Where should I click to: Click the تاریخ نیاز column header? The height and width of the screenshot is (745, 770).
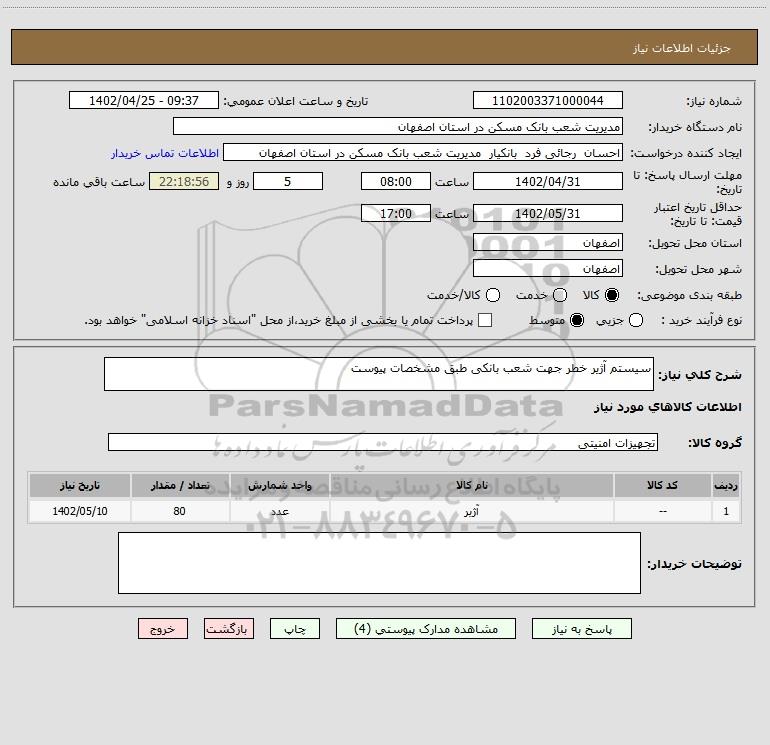(x=80, y=485)
